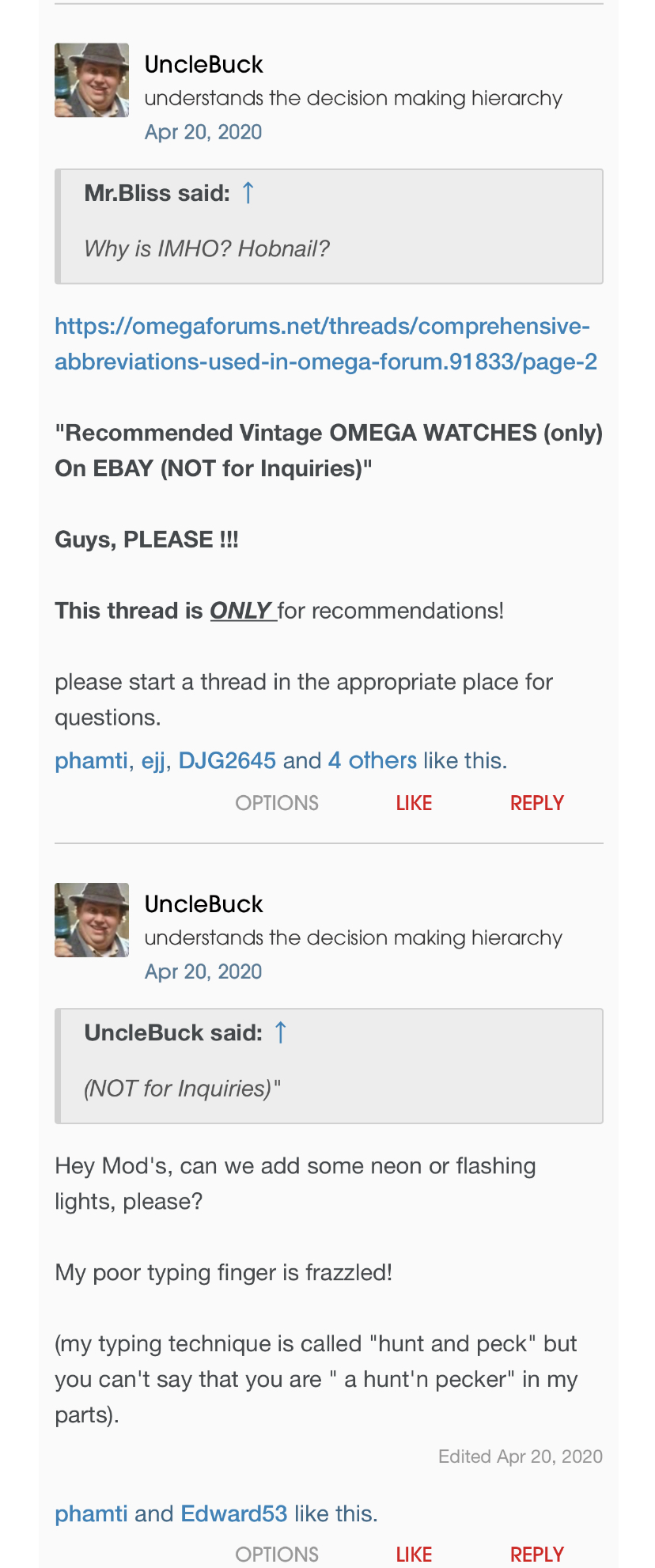View the '4 others' who liked the post
The image size is (655, 1568).
[372, 760]
